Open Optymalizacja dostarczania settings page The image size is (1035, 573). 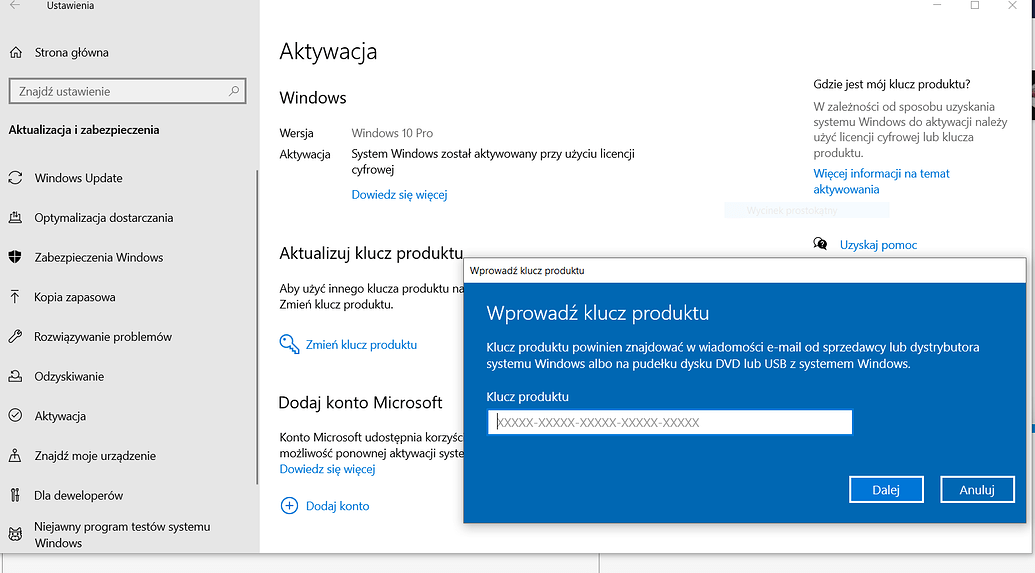[x=104, y=217]
